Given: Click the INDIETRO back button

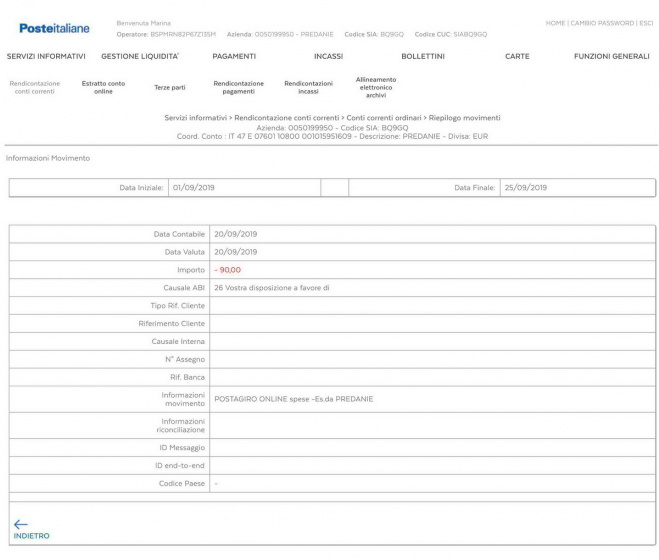Looking at the screenshot, I should pos(31,535).
